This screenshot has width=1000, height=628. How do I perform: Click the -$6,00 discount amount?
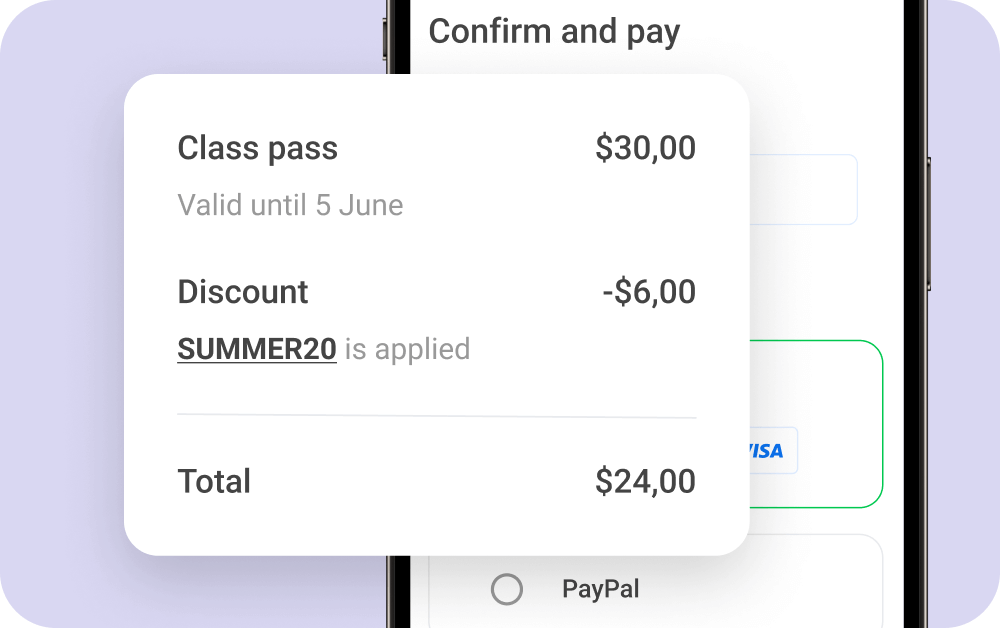649,292
